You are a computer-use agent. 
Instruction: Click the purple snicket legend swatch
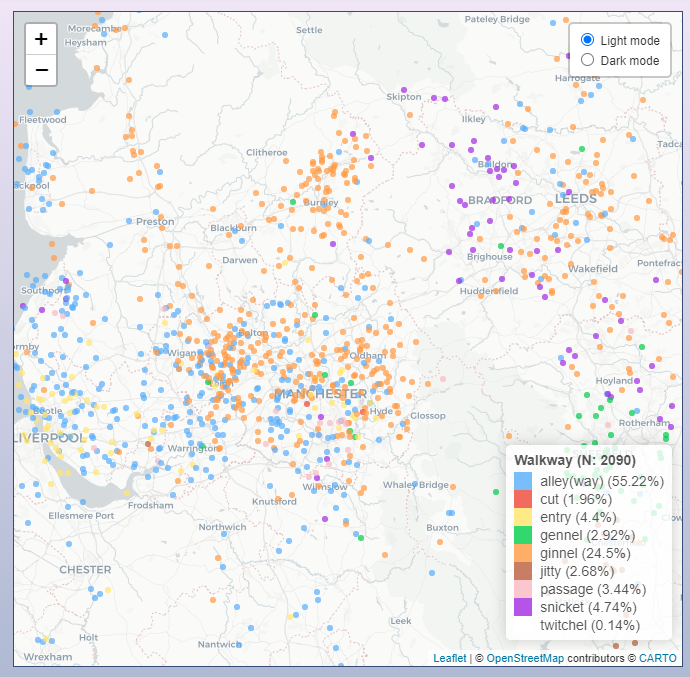point(523,607)
